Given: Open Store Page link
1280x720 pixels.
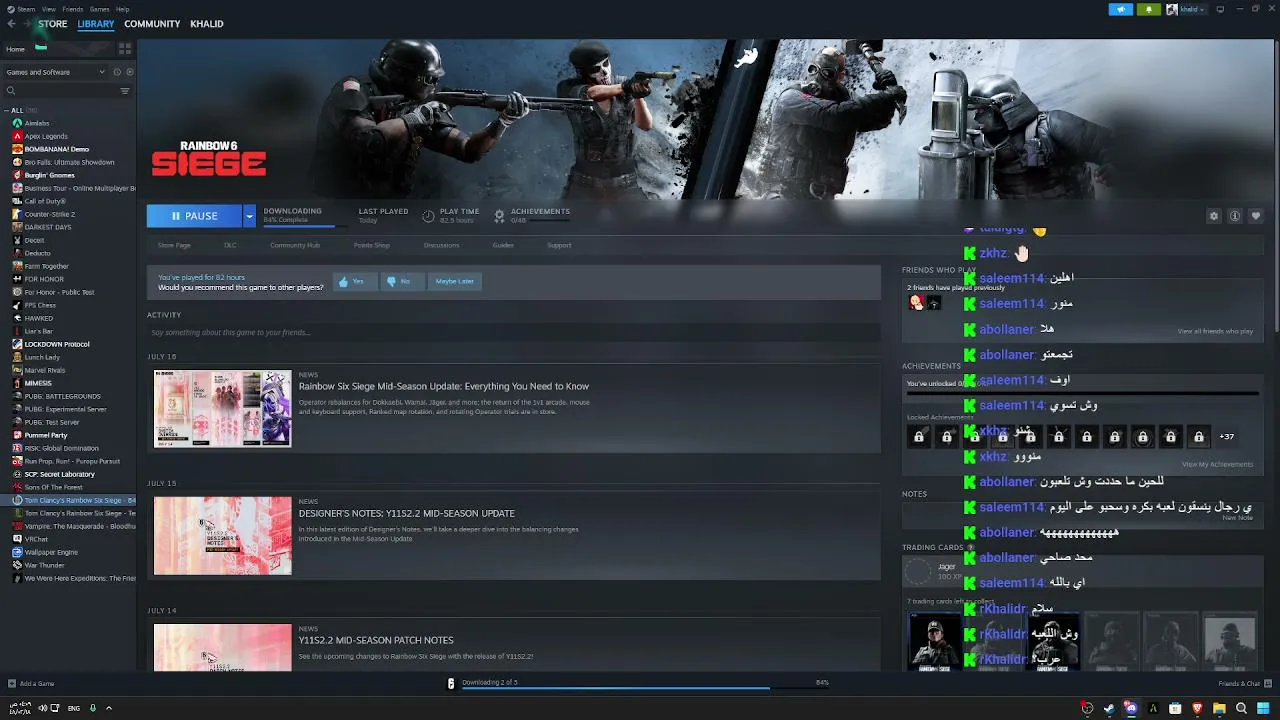Looking at the screenshot, I should (174, 245).
